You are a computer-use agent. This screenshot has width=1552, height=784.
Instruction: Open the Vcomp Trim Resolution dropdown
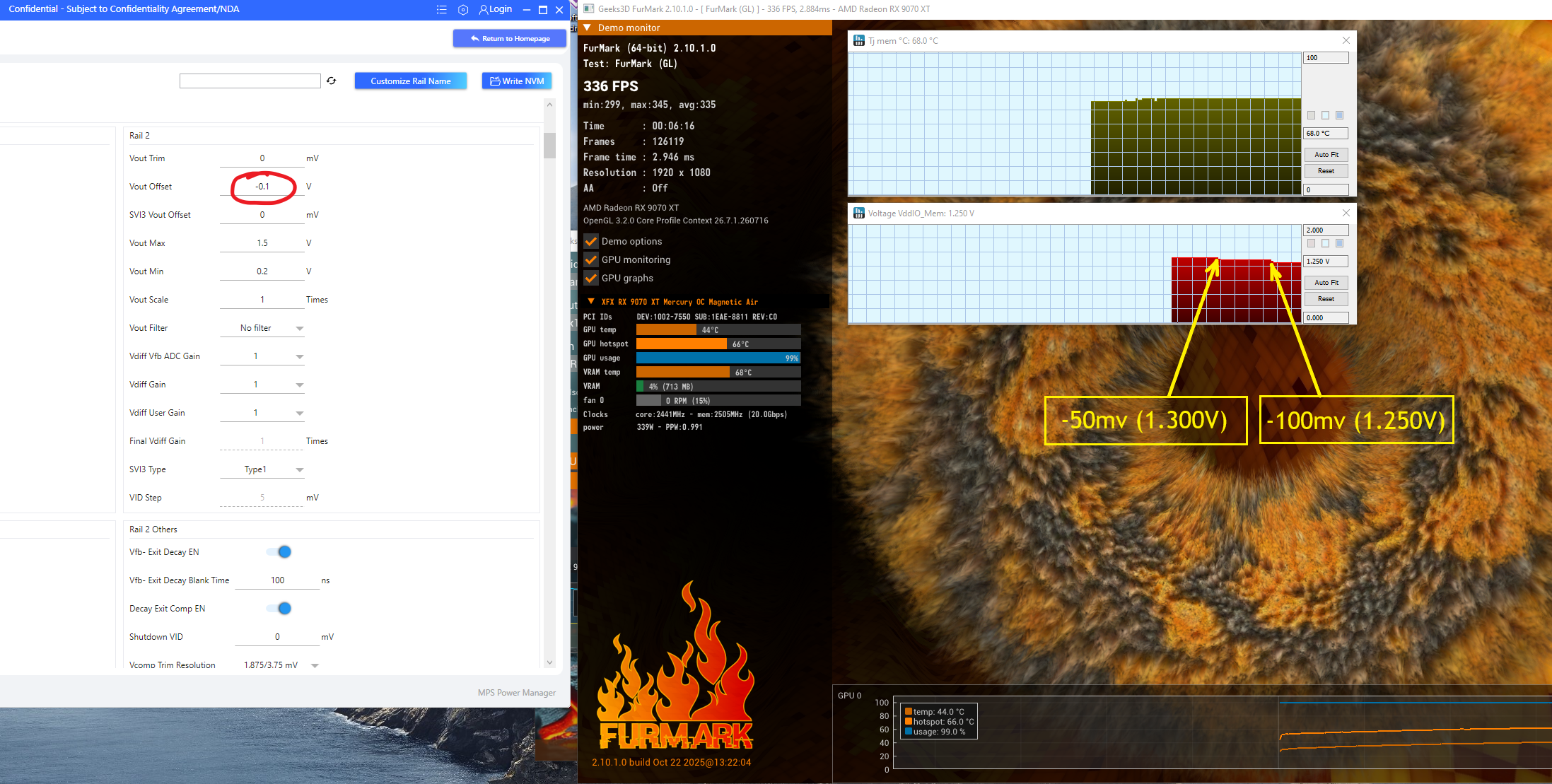277,665
